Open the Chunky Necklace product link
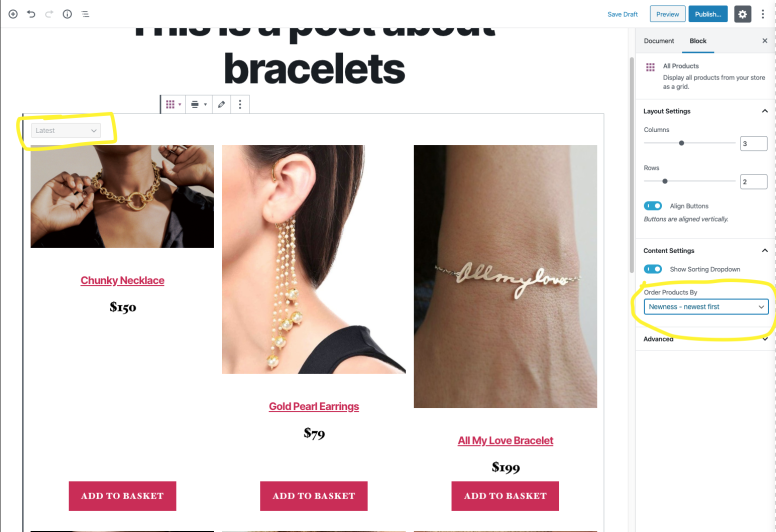 (x=122, y=280)
